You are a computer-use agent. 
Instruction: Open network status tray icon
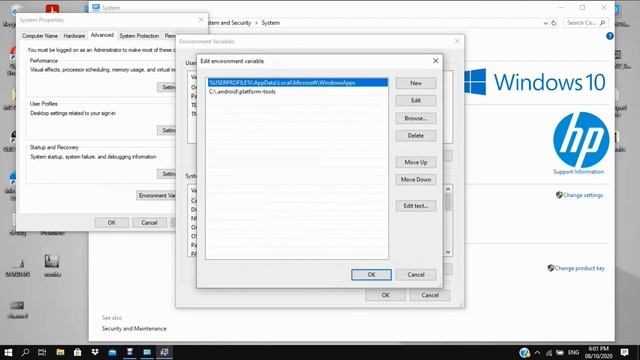(x=549, y=352)
